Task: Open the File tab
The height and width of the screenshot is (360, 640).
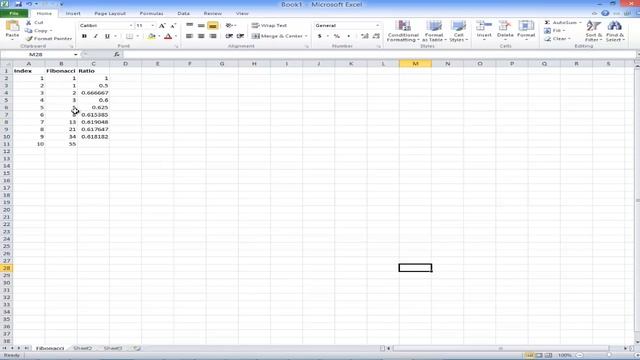Action: (x=14, y=13)
